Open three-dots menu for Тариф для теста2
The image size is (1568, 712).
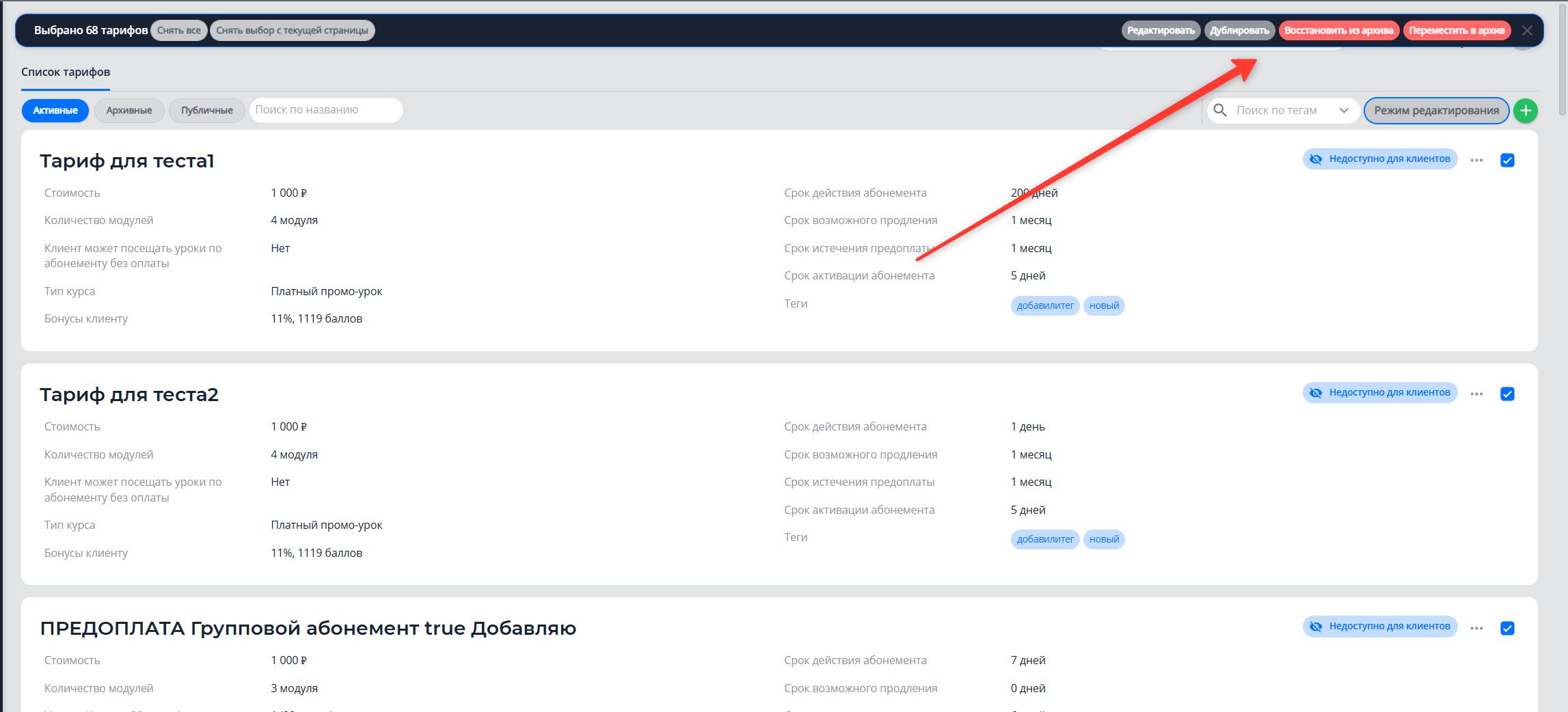point(1476,394)
